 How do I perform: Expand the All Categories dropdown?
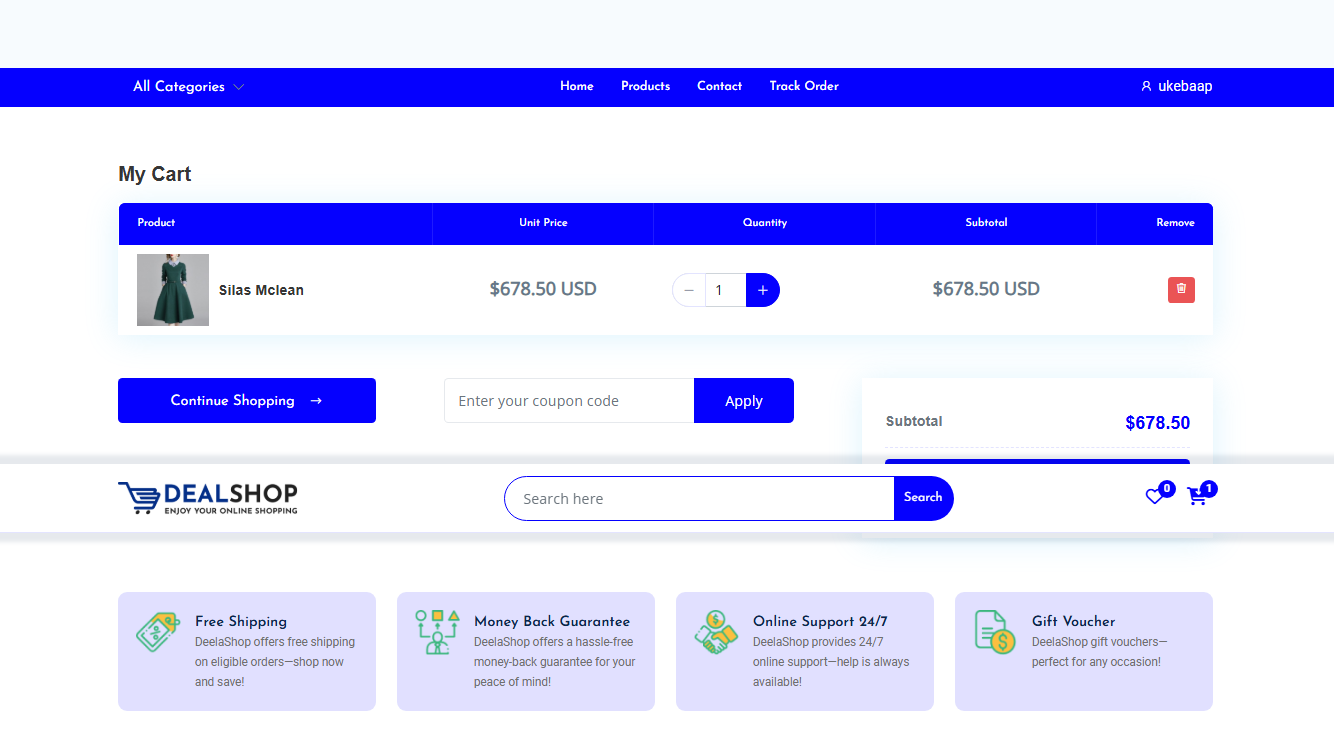click(188, 87)
